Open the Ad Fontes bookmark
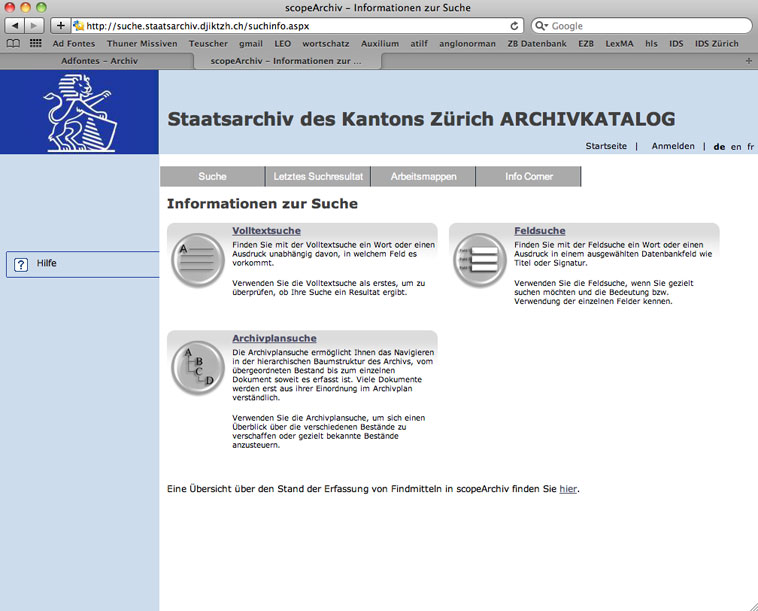 pyautogui.click(x=74, y=44)
